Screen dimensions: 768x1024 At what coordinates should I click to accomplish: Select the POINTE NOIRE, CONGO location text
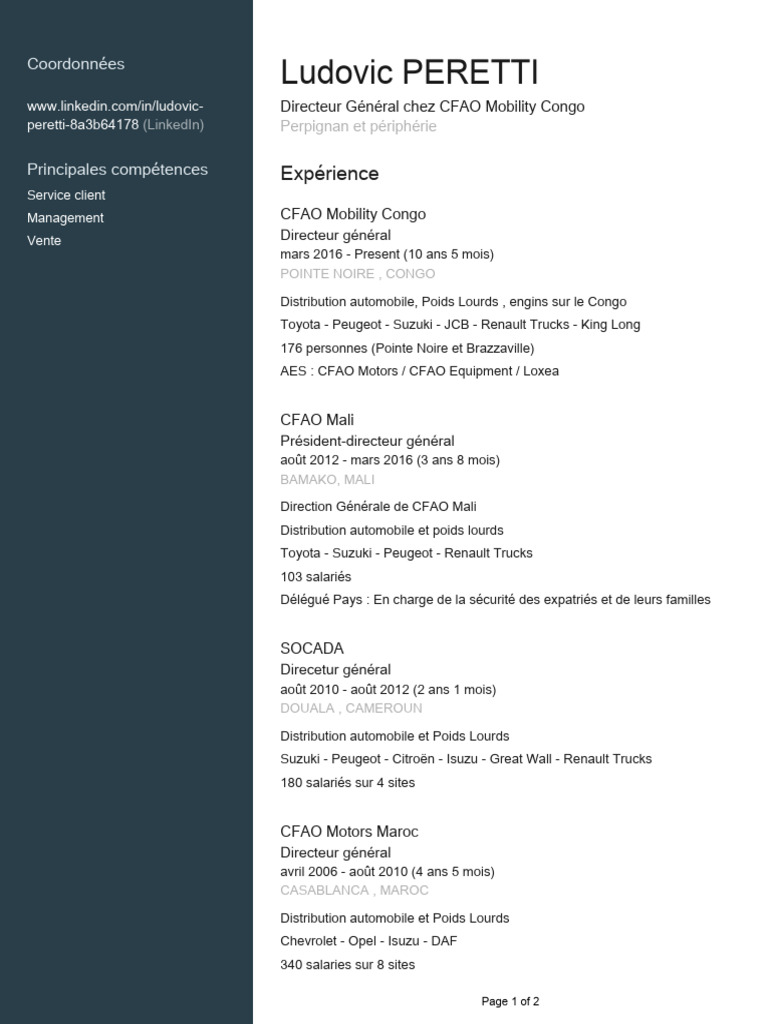click(358, 274)
